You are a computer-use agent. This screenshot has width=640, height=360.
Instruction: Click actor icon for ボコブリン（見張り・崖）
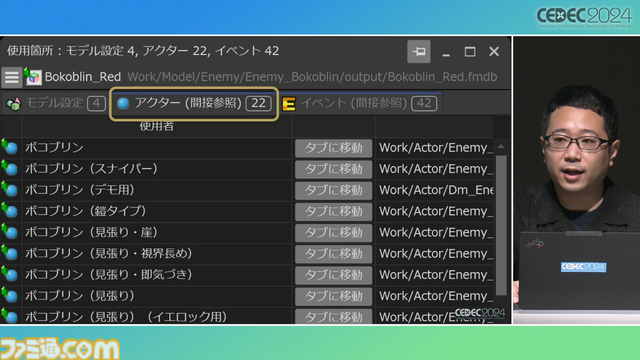10,232
